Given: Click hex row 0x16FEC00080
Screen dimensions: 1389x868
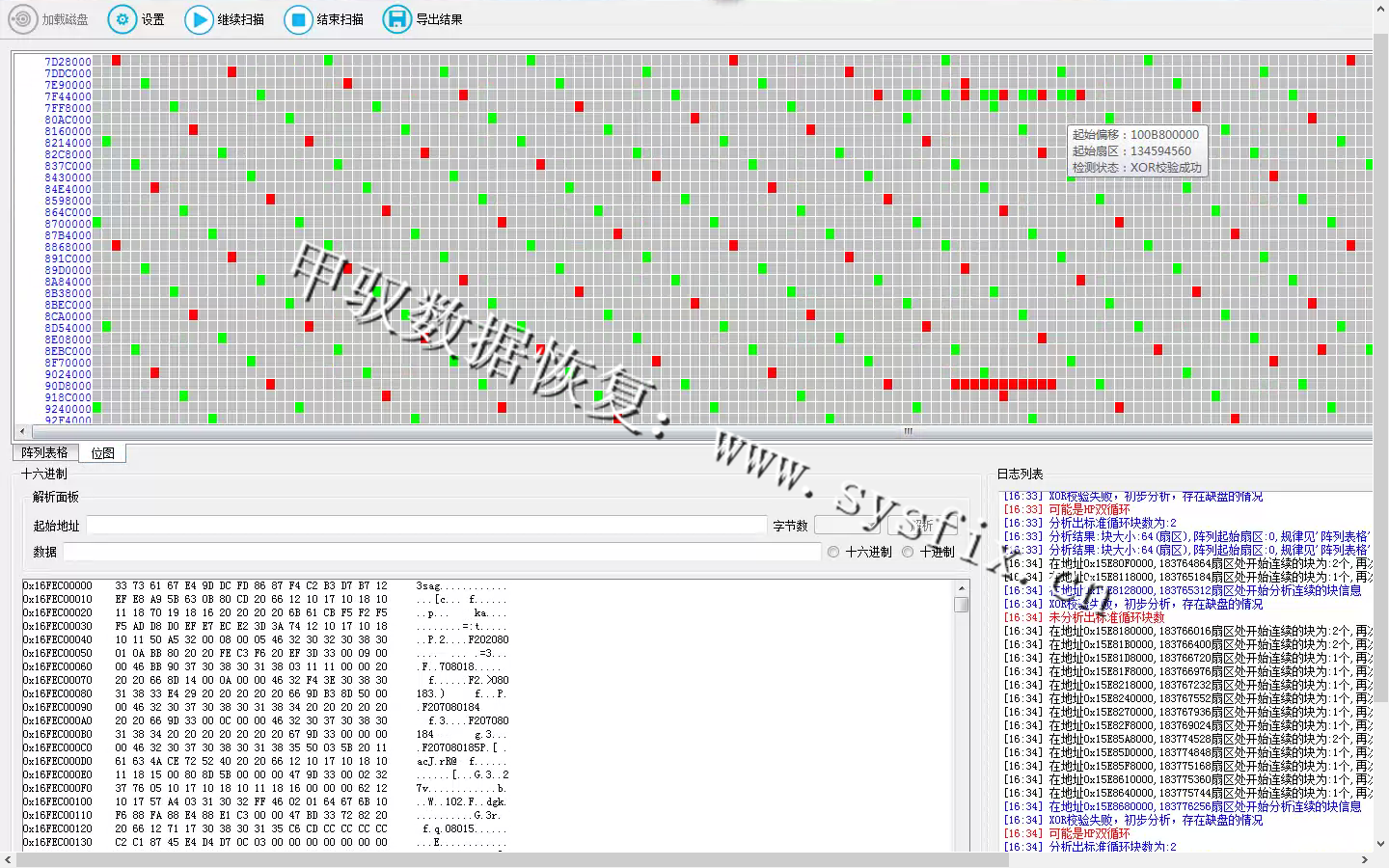Looking at the screenshot, I should (265, 693).
